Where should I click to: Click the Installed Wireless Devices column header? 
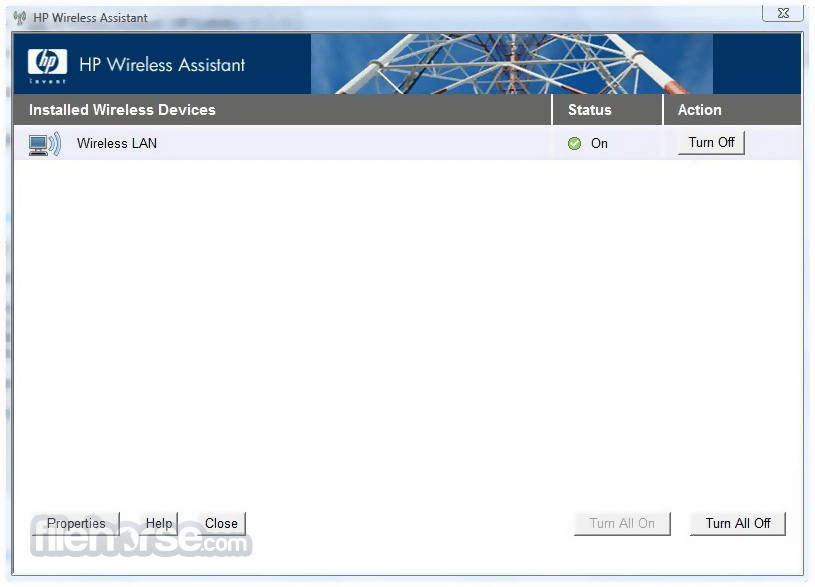point(282,110)
